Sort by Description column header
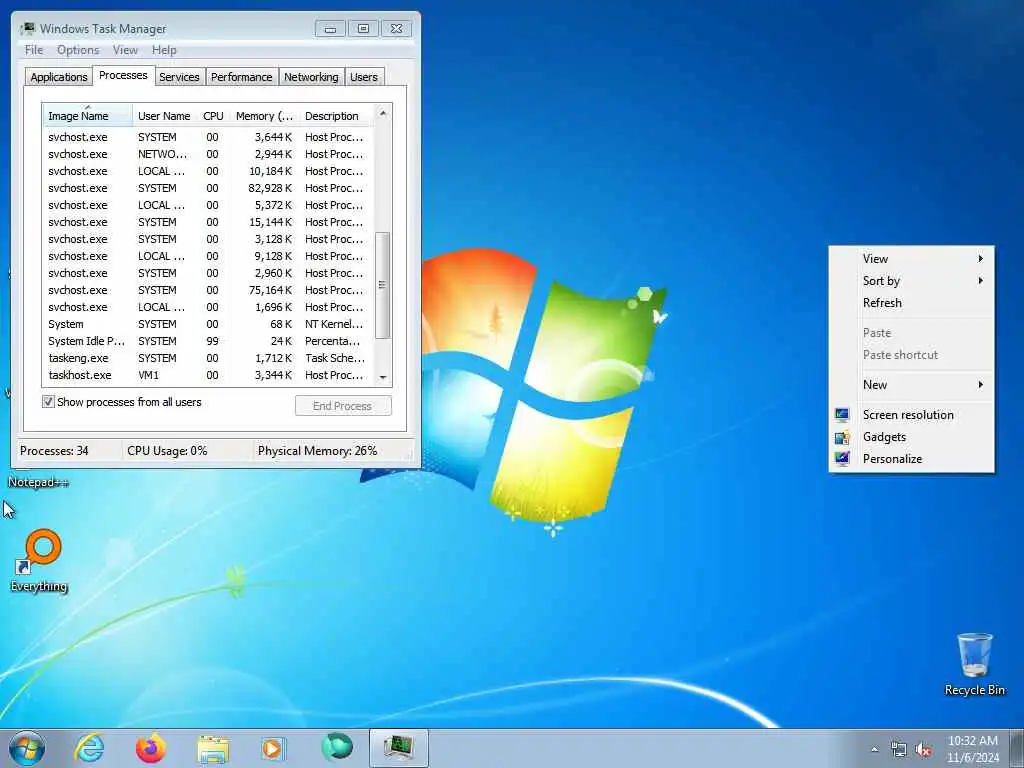 pyautogui.click(x=336, y=116)
